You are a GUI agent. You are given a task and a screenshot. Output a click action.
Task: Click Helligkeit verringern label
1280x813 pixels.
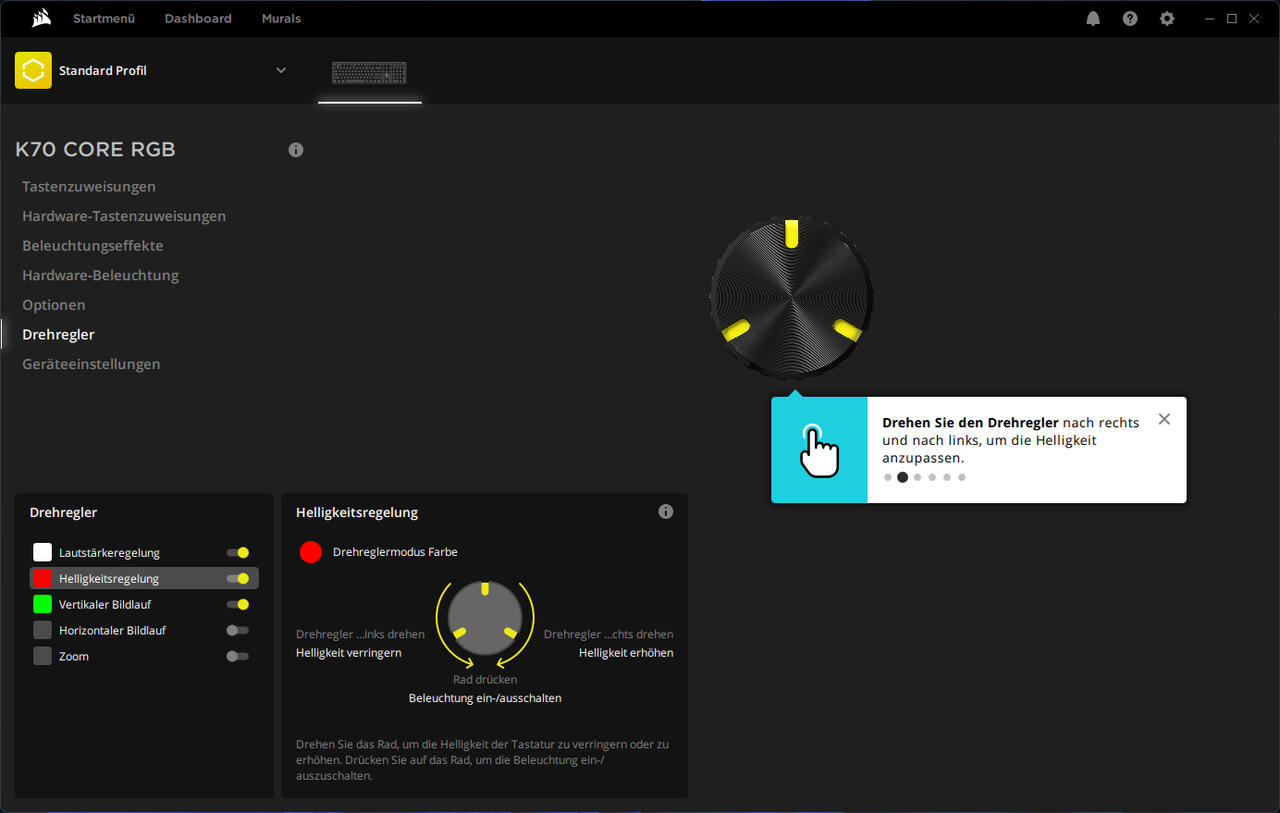click(x=349, y=653)
